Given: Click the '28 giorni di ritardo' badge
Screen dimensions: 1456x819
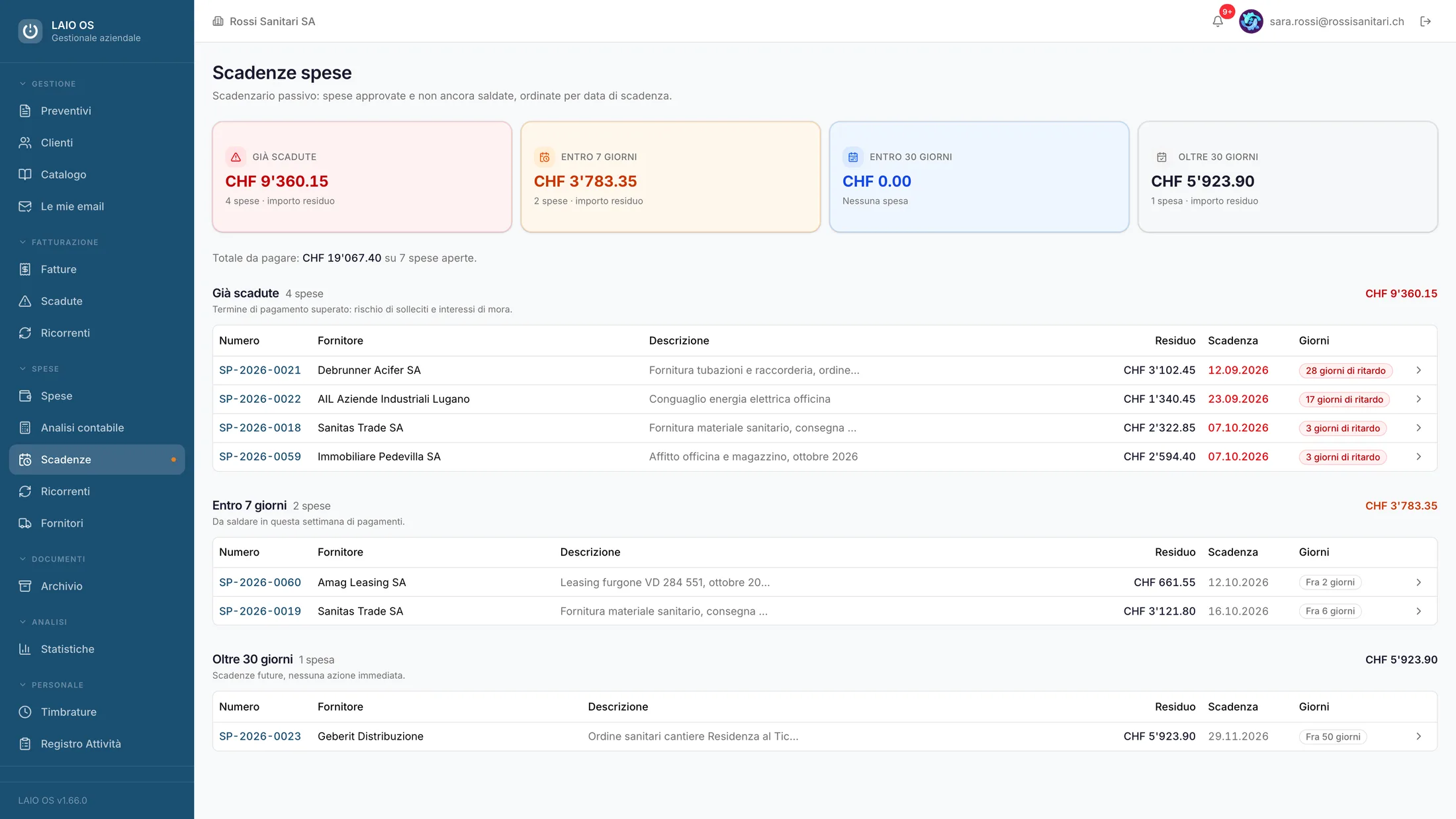Looking at the screenshot, I should [x=1345, y=370].
